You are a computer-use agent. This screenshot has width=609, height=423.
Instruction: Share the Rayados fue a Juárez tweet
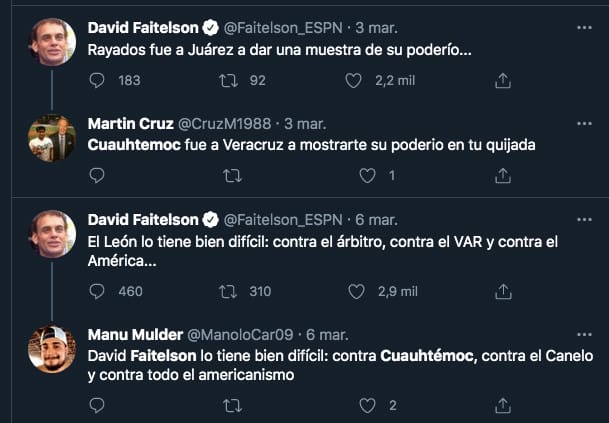503,80
